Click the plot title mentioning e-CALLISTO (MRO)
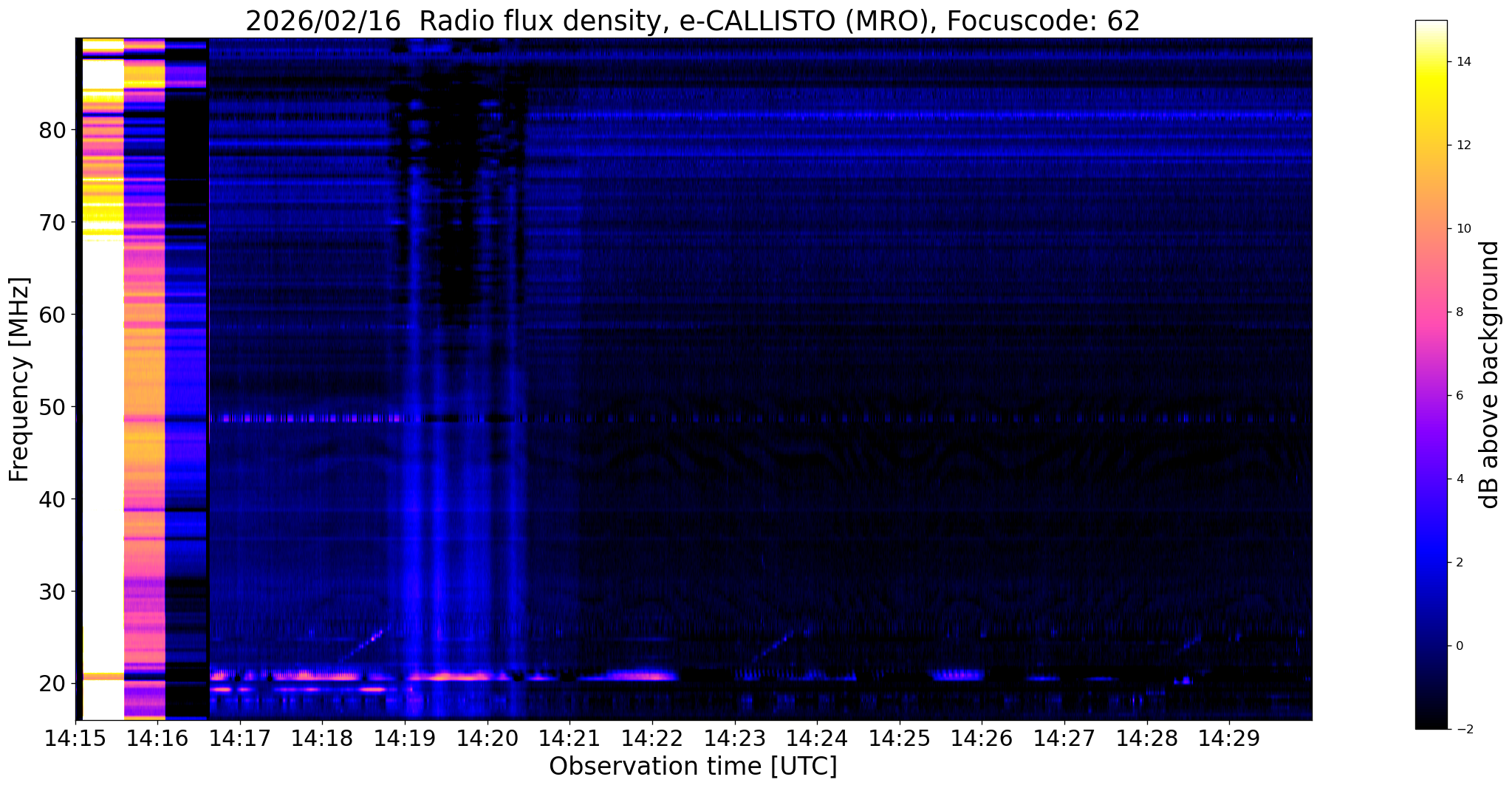 693,21
